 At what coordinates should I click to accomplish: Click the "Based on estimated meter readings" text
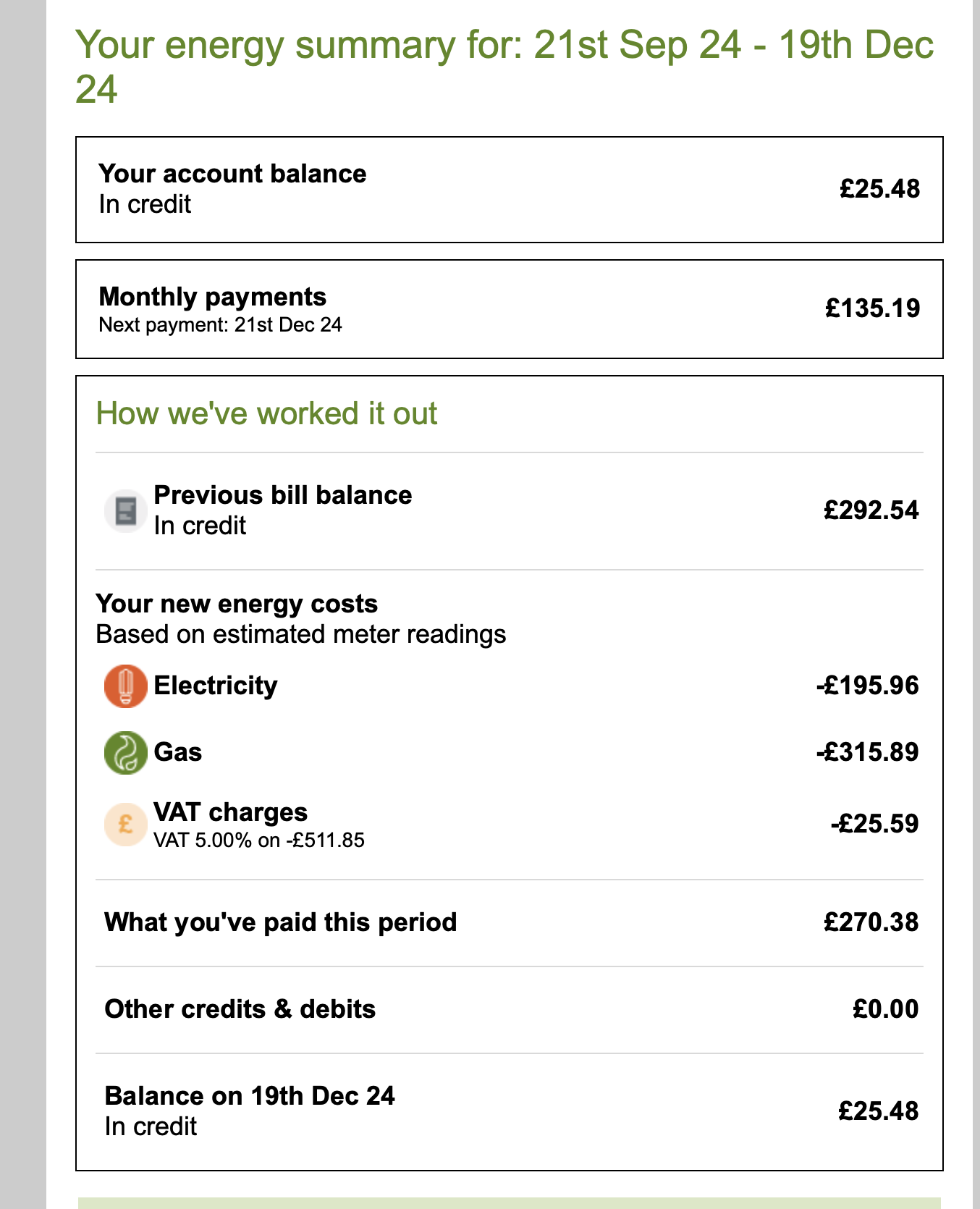[x=300, y=634]
